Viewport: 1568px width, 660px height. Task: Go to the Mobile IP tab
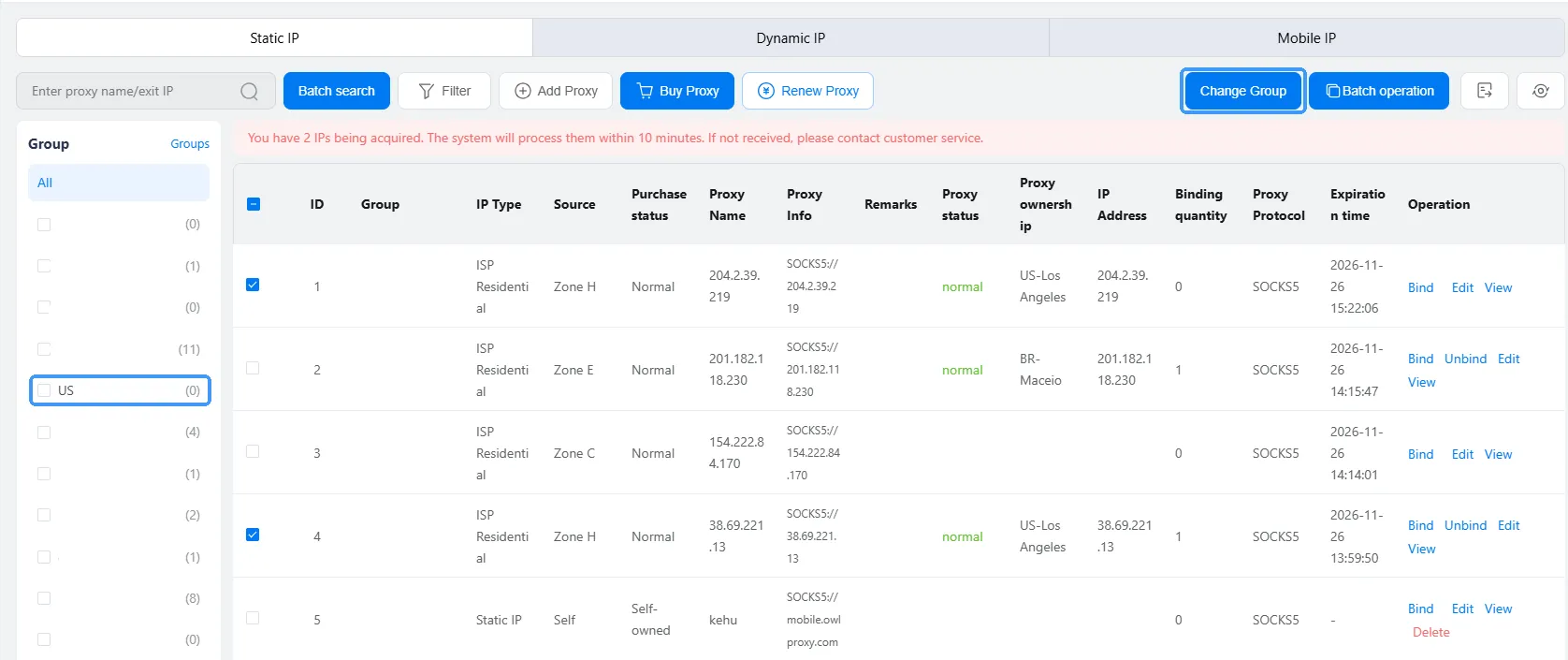1307,38
